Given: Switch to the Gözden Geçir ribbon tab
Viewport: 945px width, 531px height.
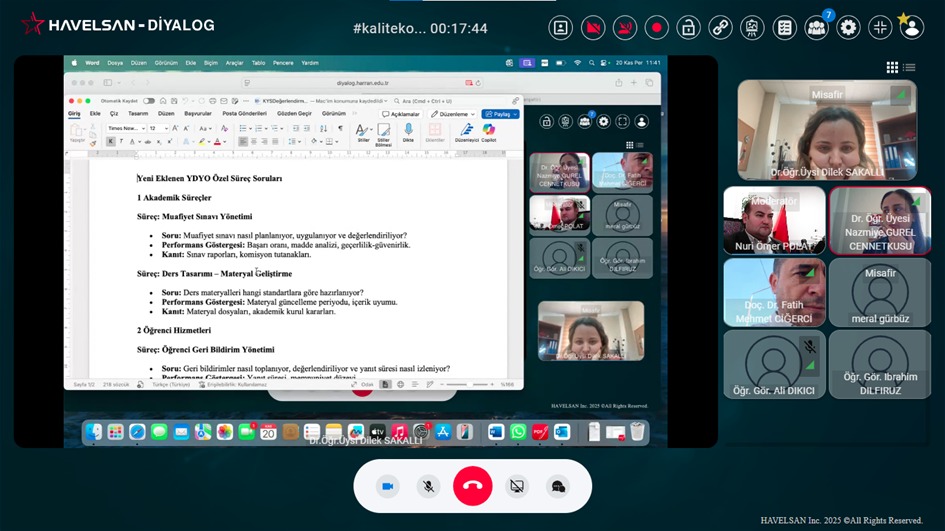Looking at the screenshot, I should [294, 114].
